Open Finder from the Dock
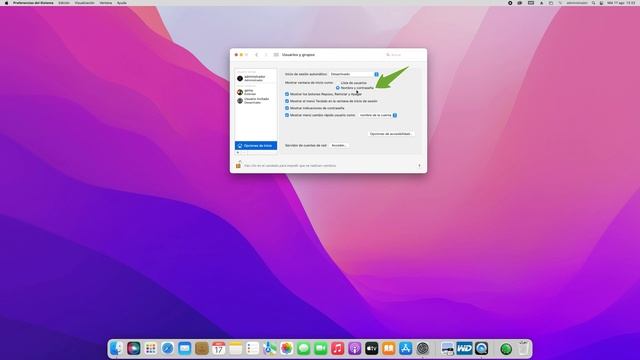Screen dimensions: 640x360 coord(116,349)
